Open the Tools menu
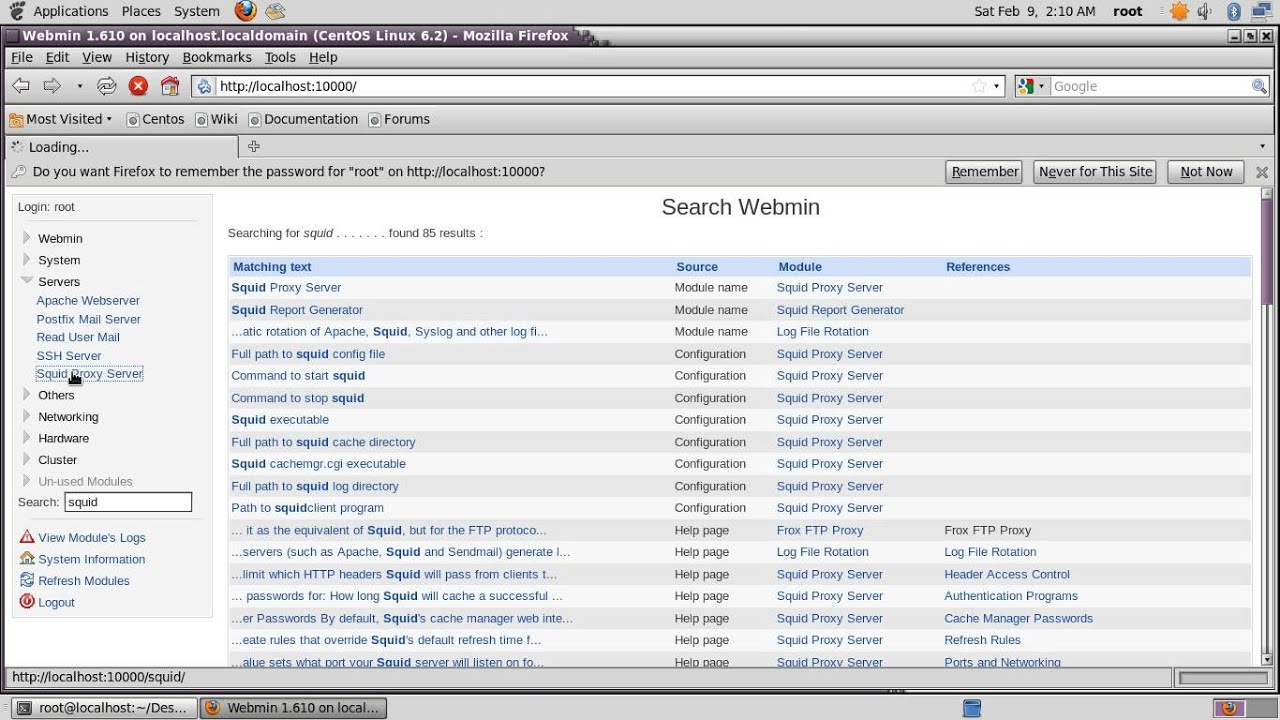Viewport: 1280px width, 720px height. [x=280, y=58]
